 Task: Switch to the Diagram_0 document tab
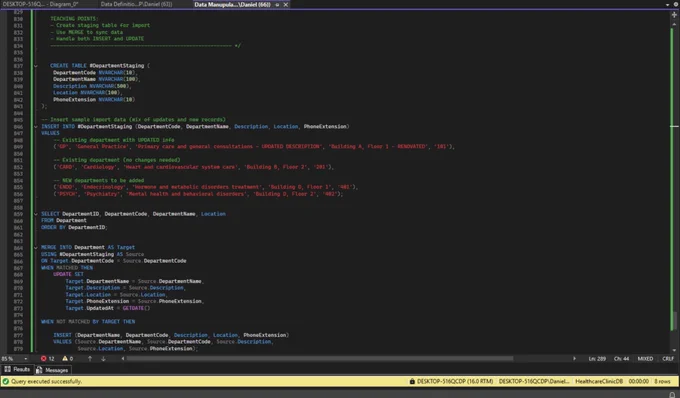coord(40,4)
